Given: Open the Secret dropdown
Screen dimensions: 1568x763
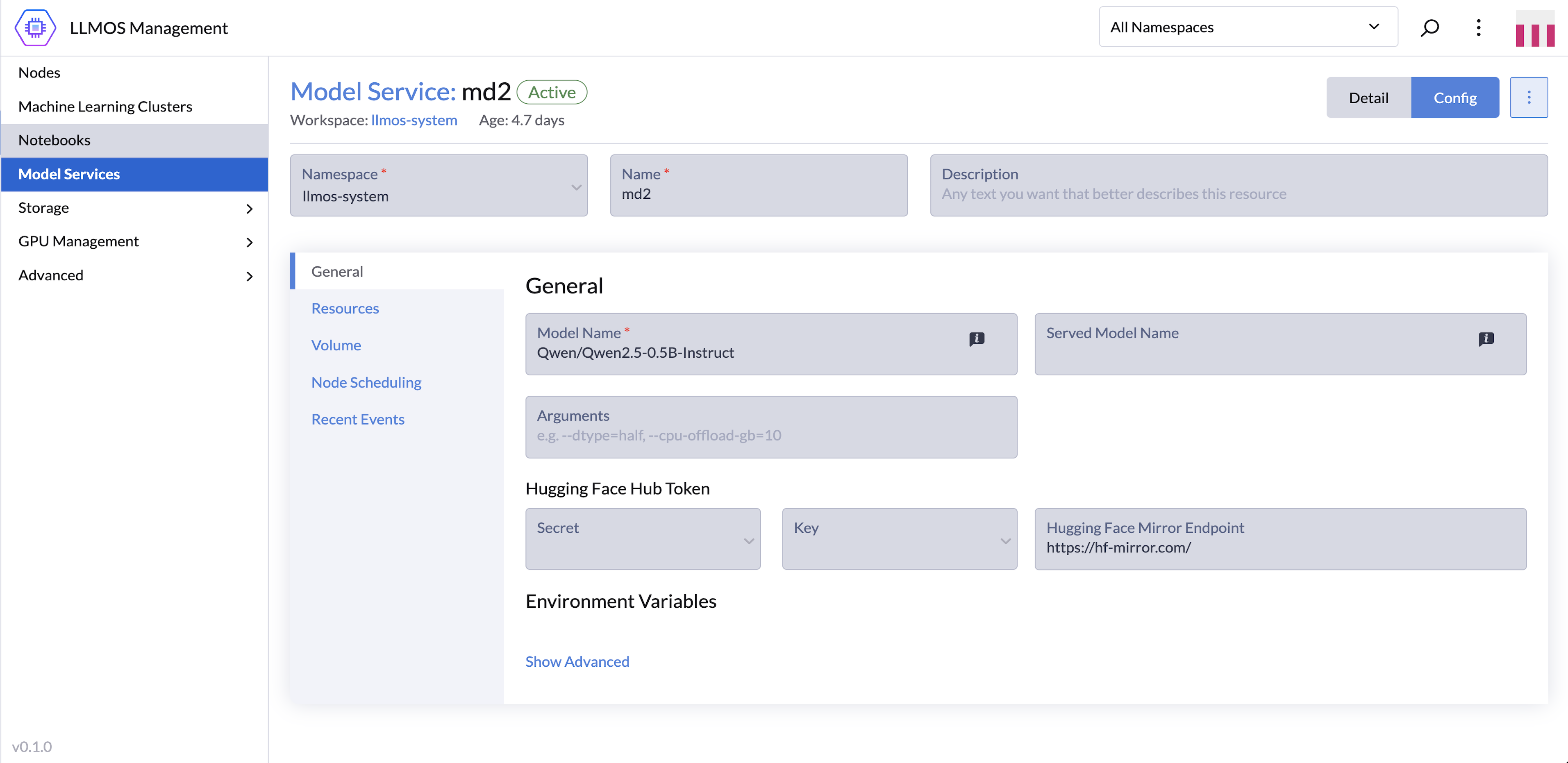Looking at the screenshot, I should point(643,539).
